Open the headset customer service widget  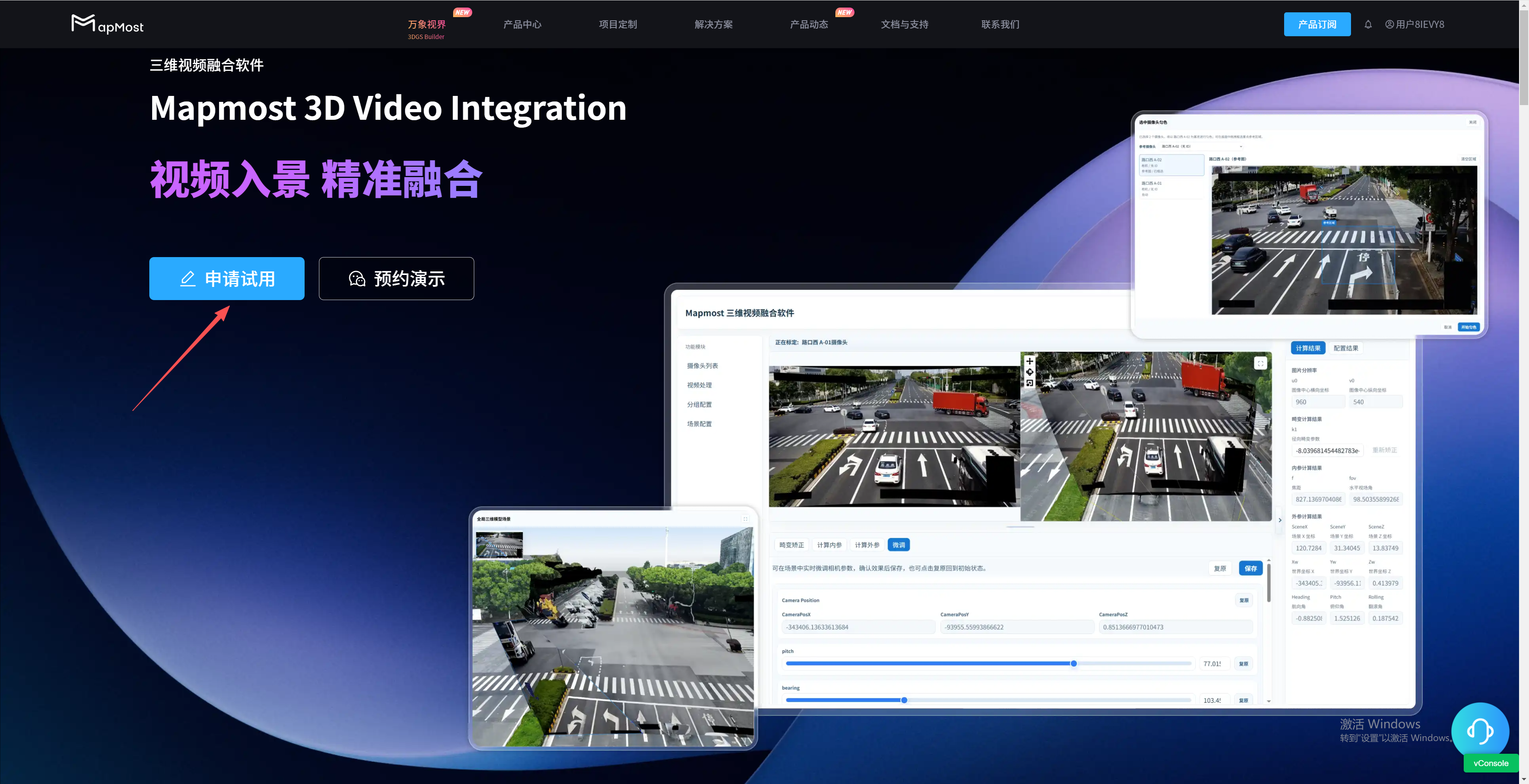pyautogui.click(x=1480, y=731)
